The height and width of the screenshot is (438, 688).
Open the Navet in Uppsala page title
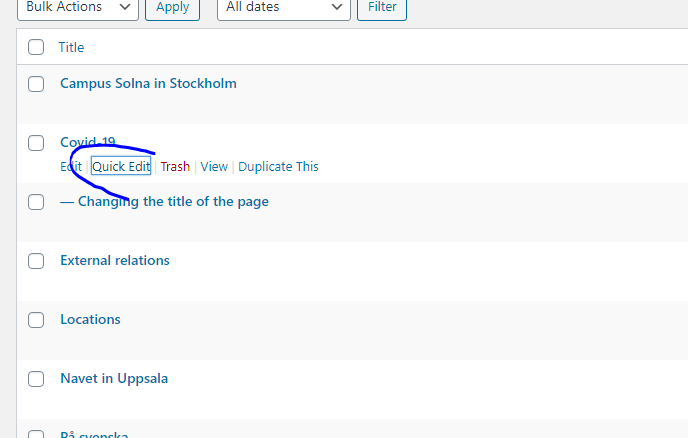pyautogui.click(x=114, y=378)
